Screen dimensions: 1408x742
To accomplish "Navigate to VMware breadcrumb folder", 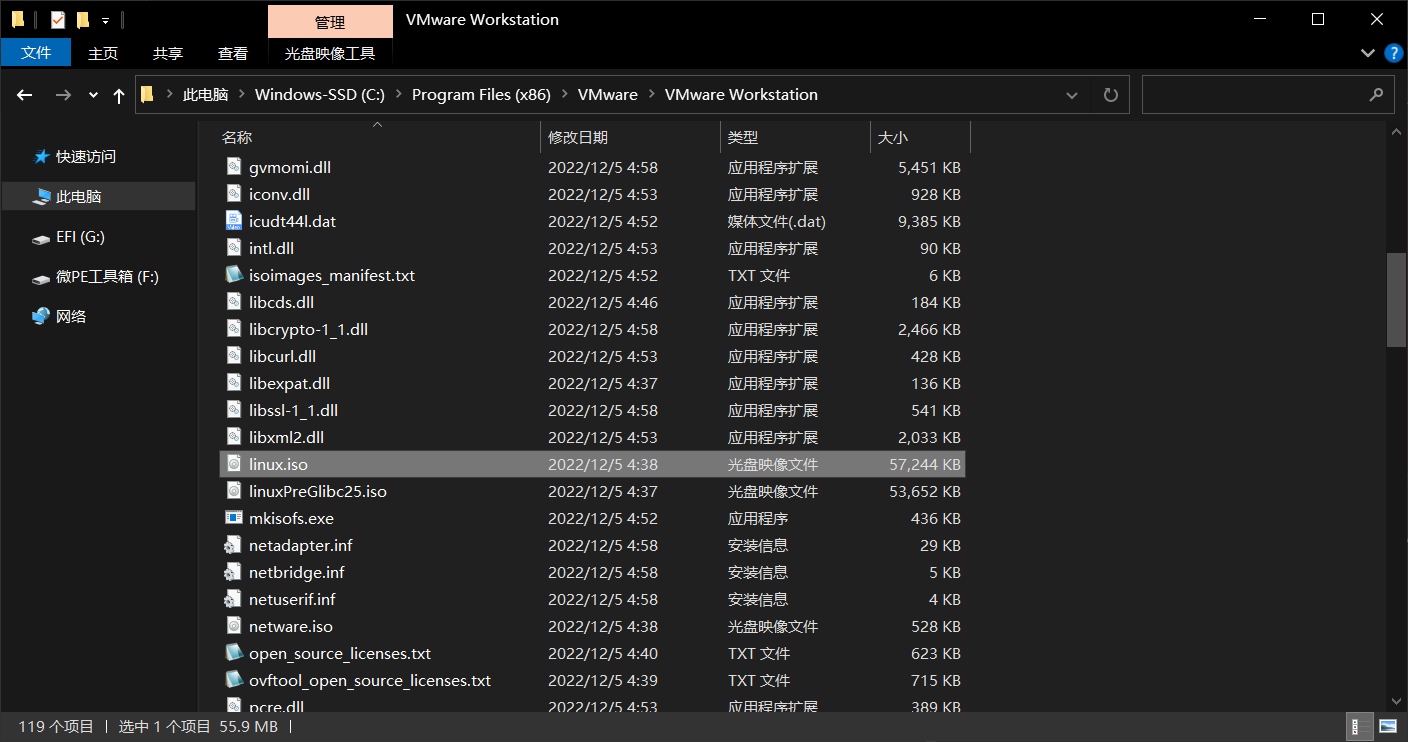I will pyautogui.click(x=608, y=95).
